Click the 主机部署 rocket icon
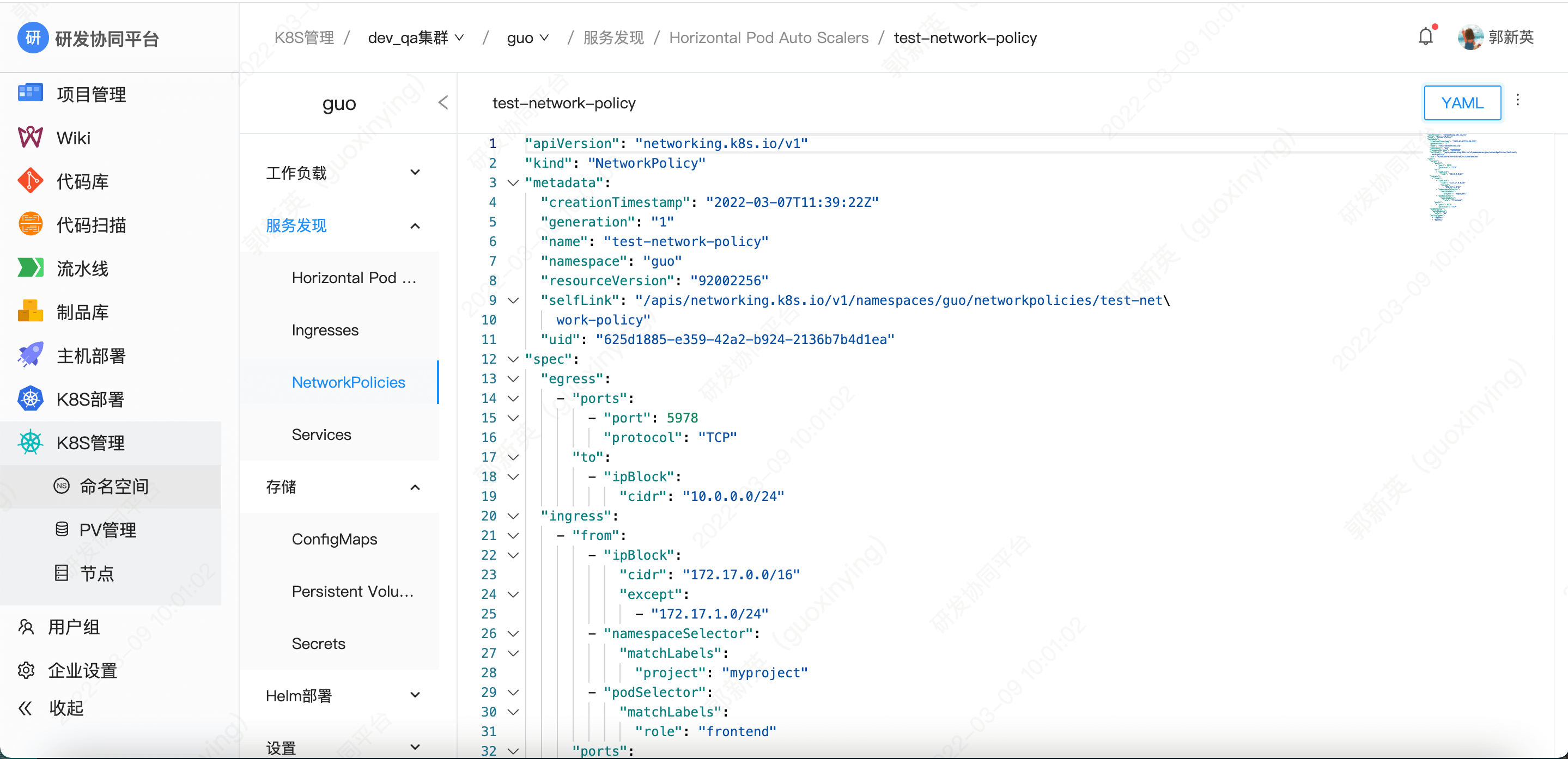The height and width of the screenshot is (759, 1568). click(x=30, y=355)
